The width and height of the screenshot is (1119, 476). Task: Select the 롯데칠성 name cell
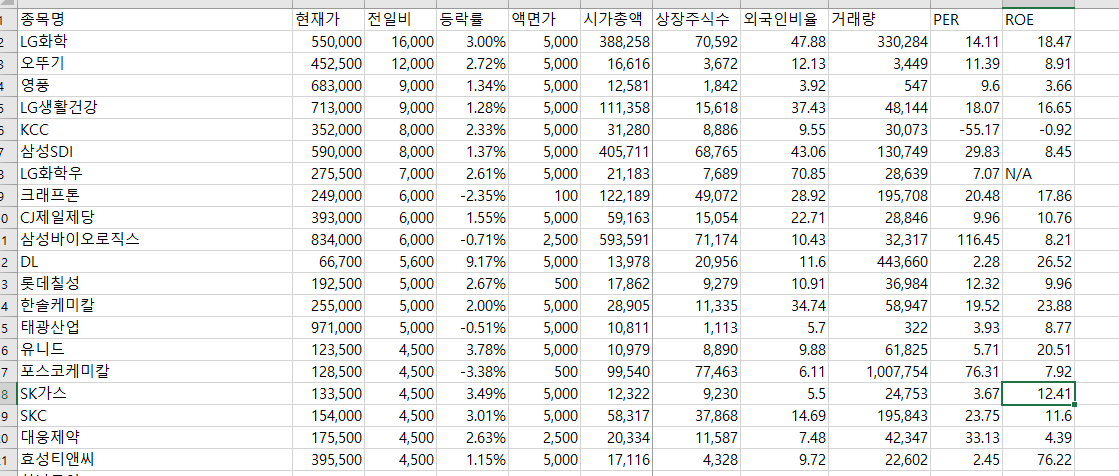tap(154, 283)
